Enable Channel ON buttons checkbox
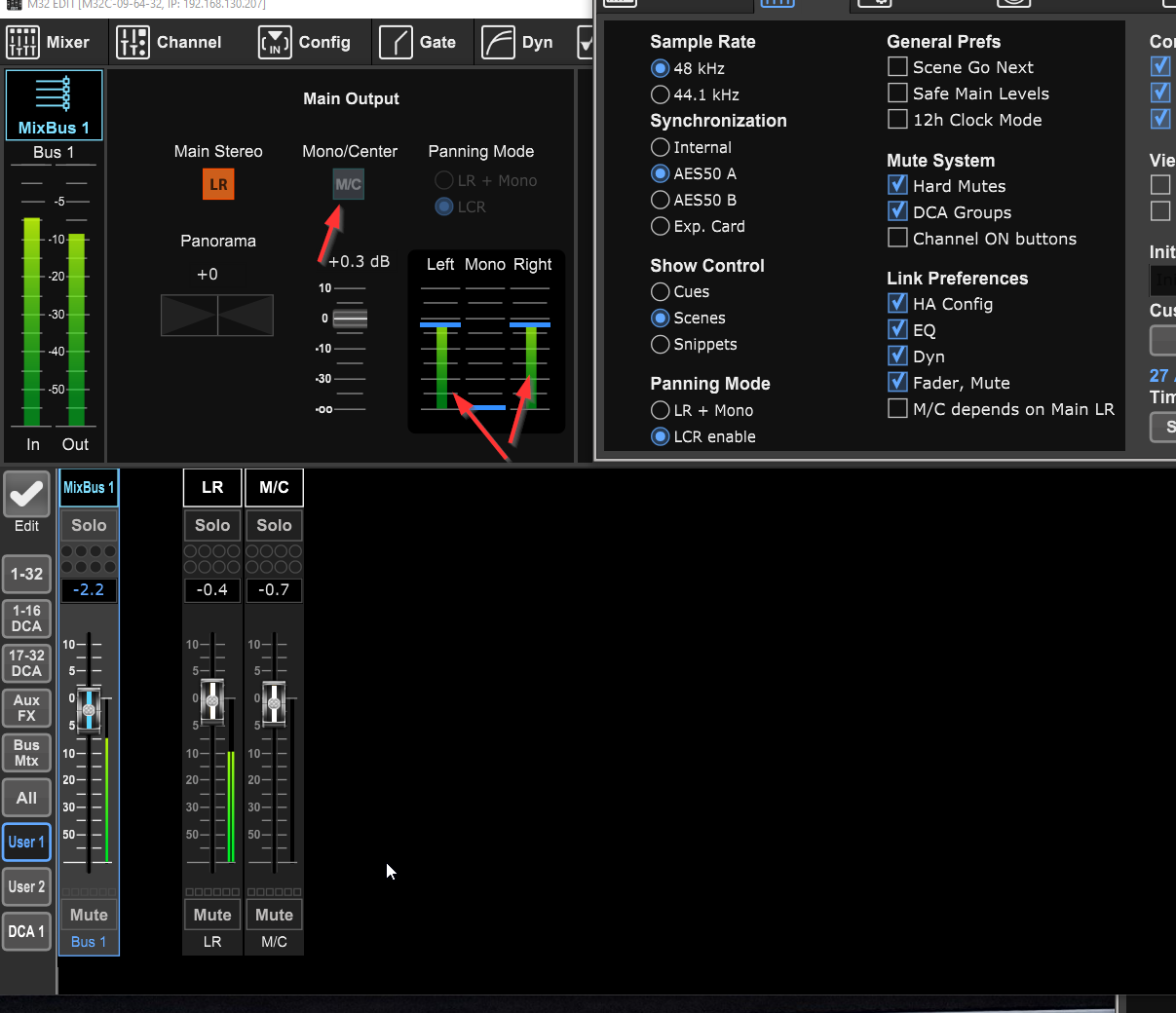Image resolution: width=1176 pixels, height=1013 pixels. point(897,238)
